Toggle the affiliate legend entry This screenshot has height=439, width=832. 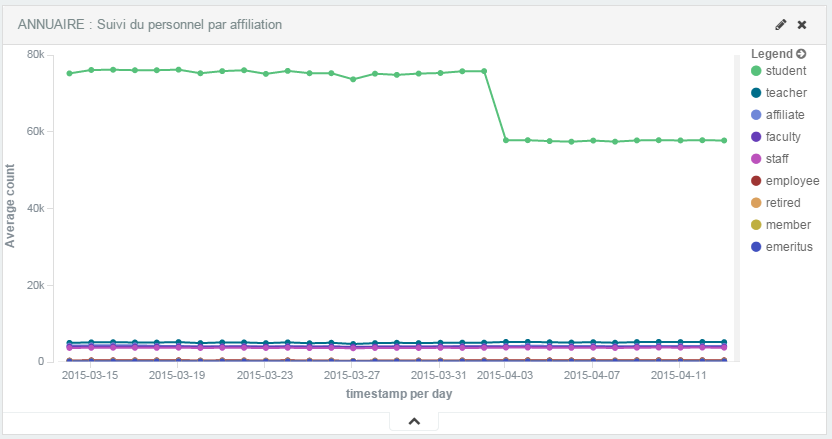(784, 115)
